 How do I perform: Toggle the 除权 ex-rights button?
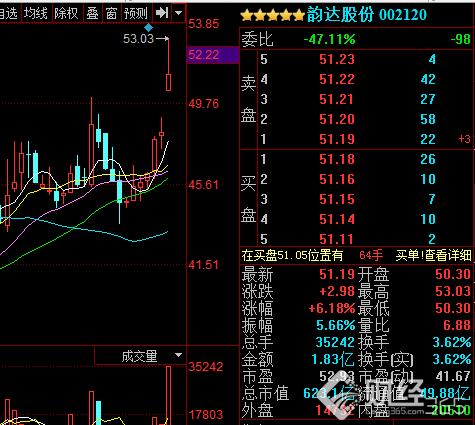pyautogui.click(x=66, y=13)
